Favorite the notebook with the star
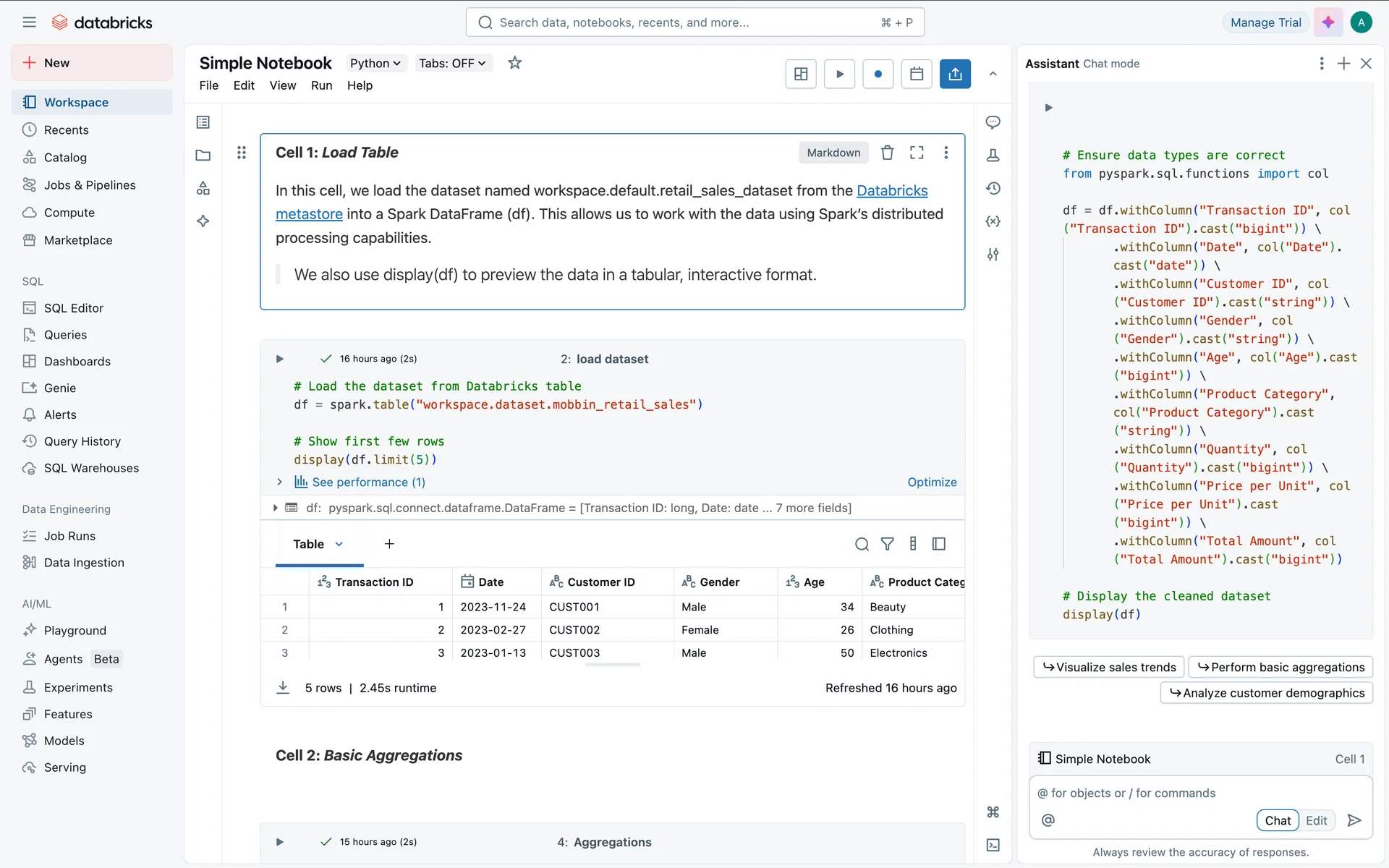1389x868 pixels. click(514, 63)
